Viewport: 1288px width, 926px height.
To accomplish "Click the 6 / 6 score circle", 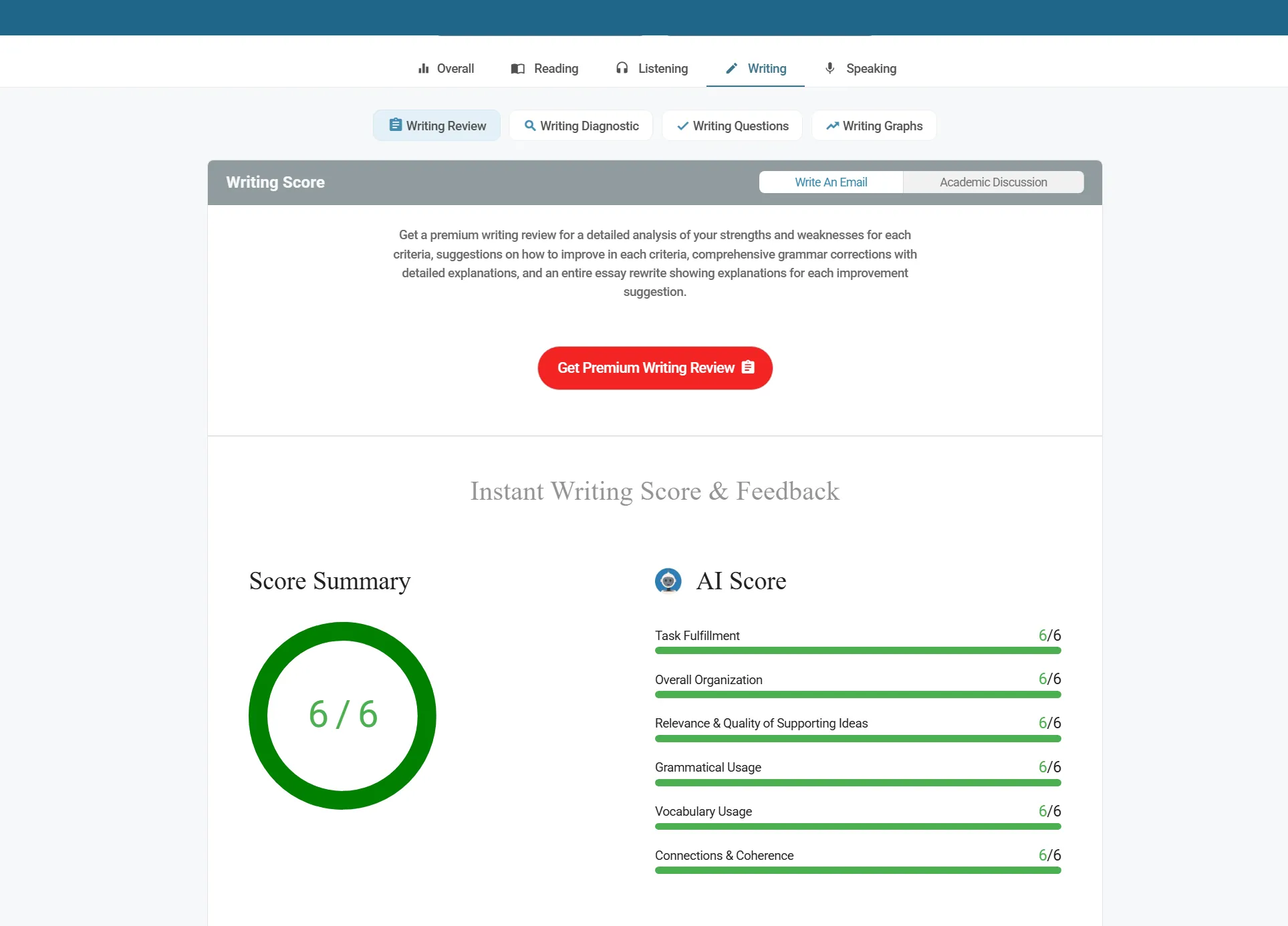I will pyautogui.click(x=342, y=716).
